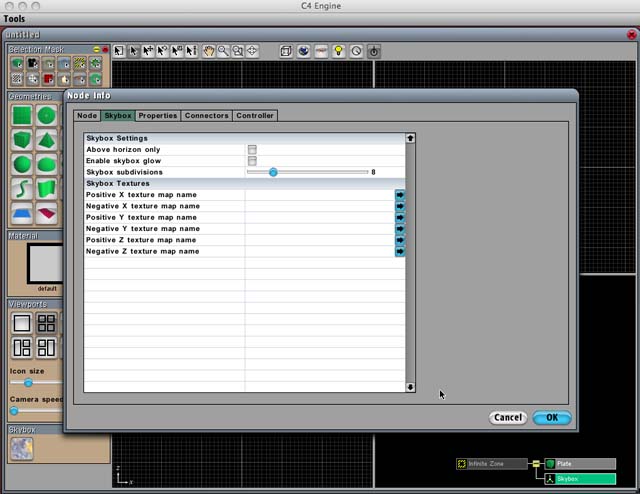
Task: Select the Plate node in scene graph
Action: (578, 464)
